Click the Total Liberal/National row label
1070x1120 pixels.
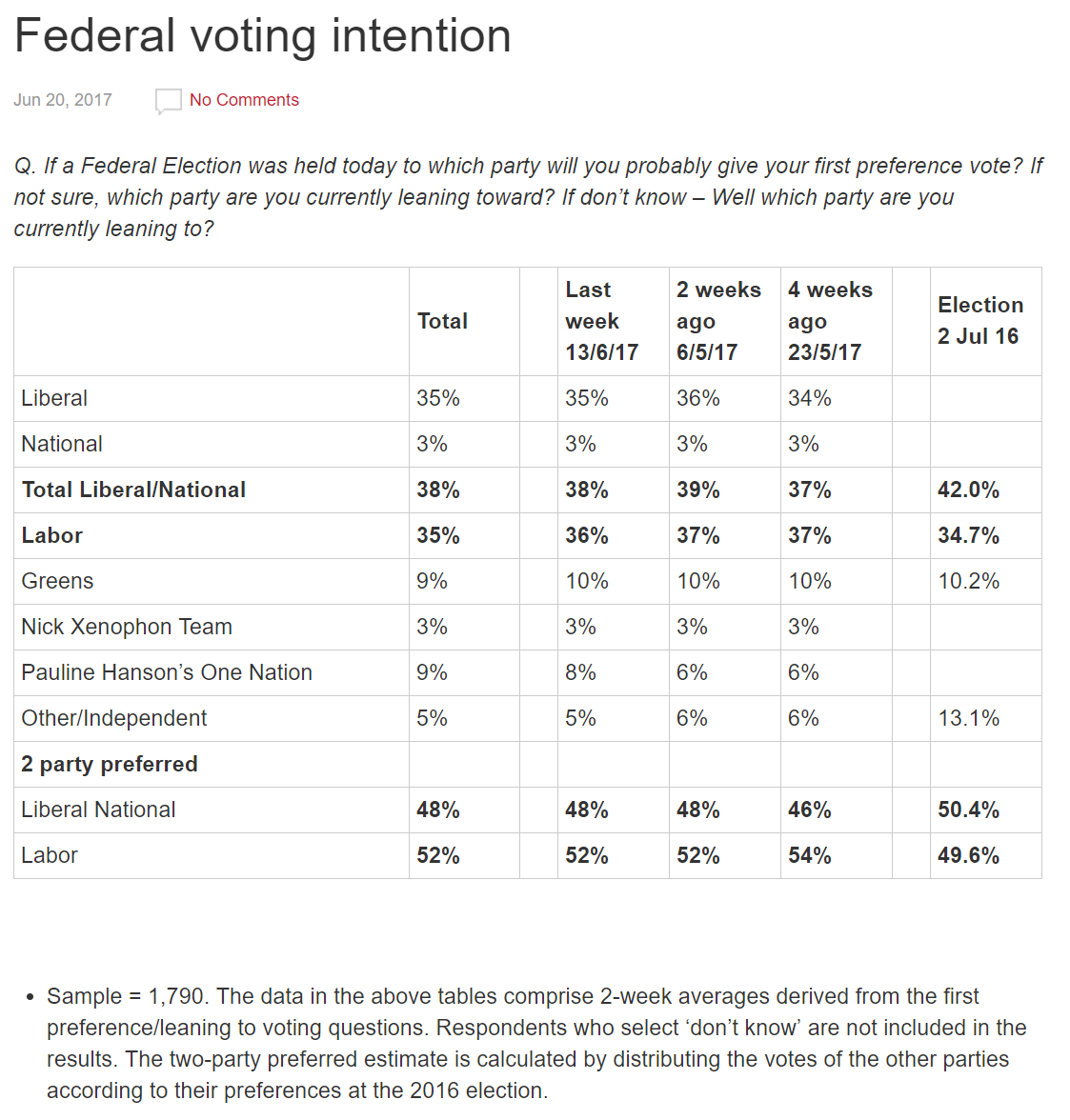click(133, 490)
